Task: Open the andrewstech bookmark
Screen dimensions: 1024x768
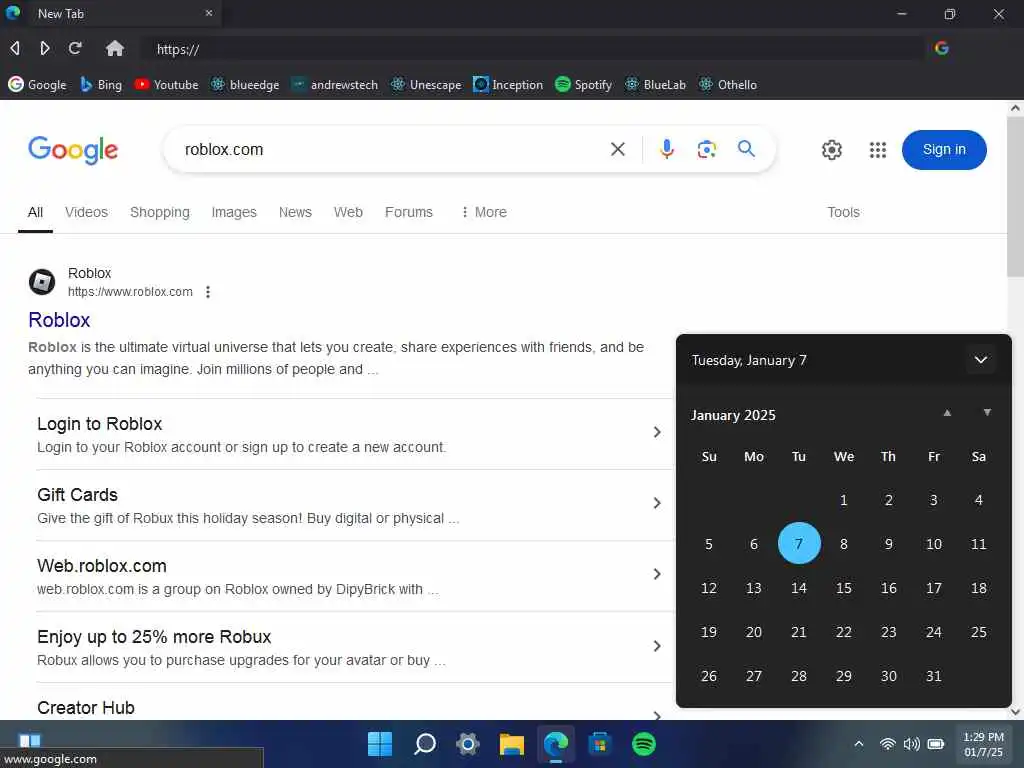Action: [334, 84]
